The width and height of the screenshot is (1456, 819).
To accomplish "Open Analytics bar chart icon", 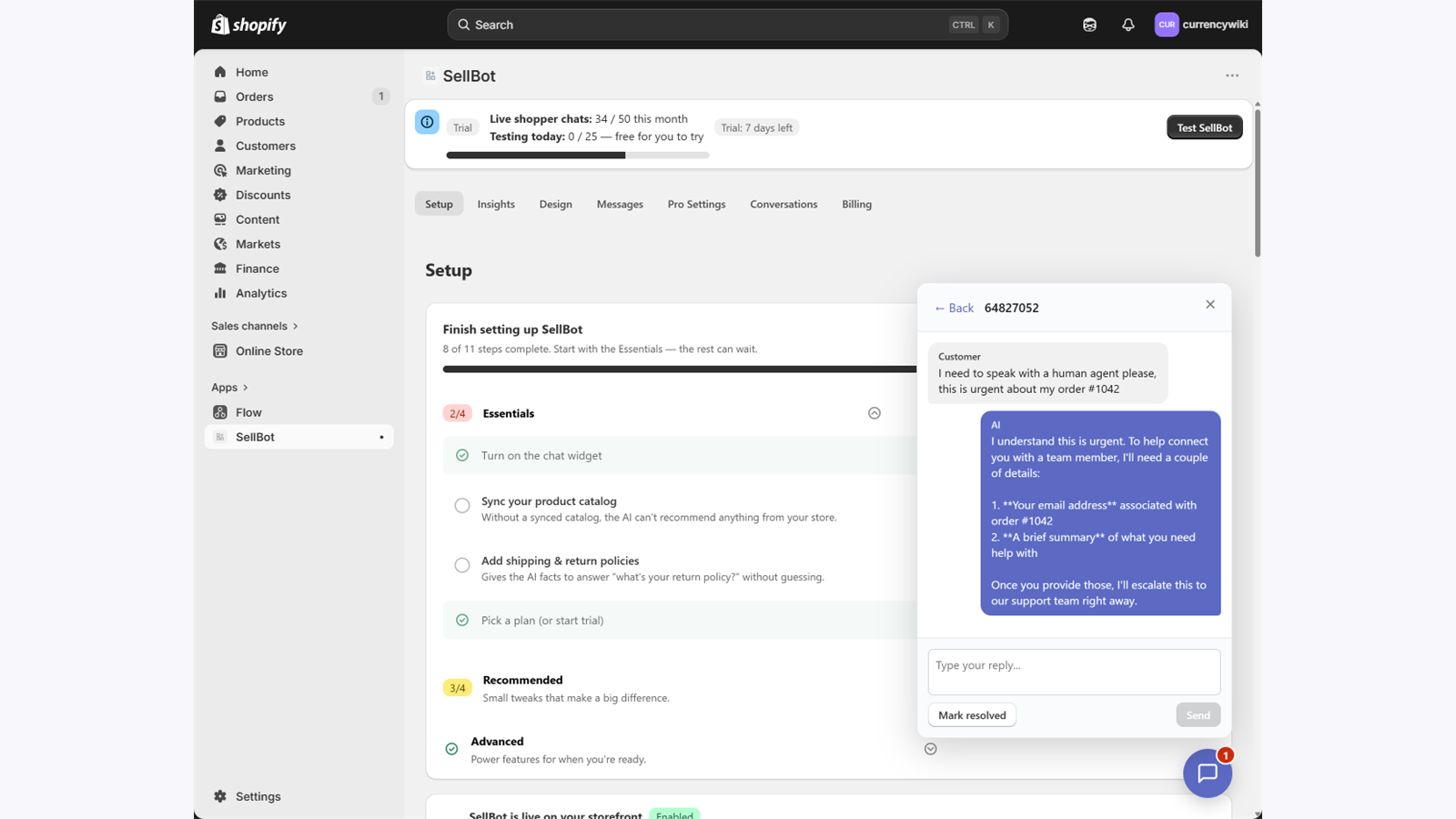I will point(220,293).
